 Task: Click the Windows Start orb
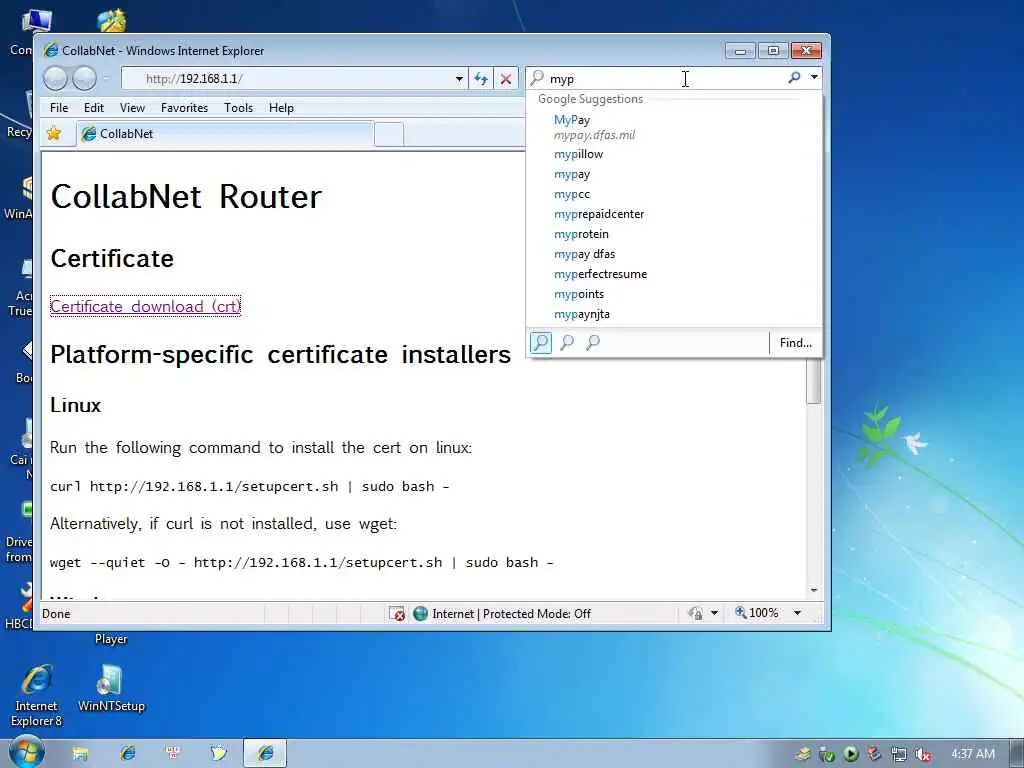tap(26, 752)
